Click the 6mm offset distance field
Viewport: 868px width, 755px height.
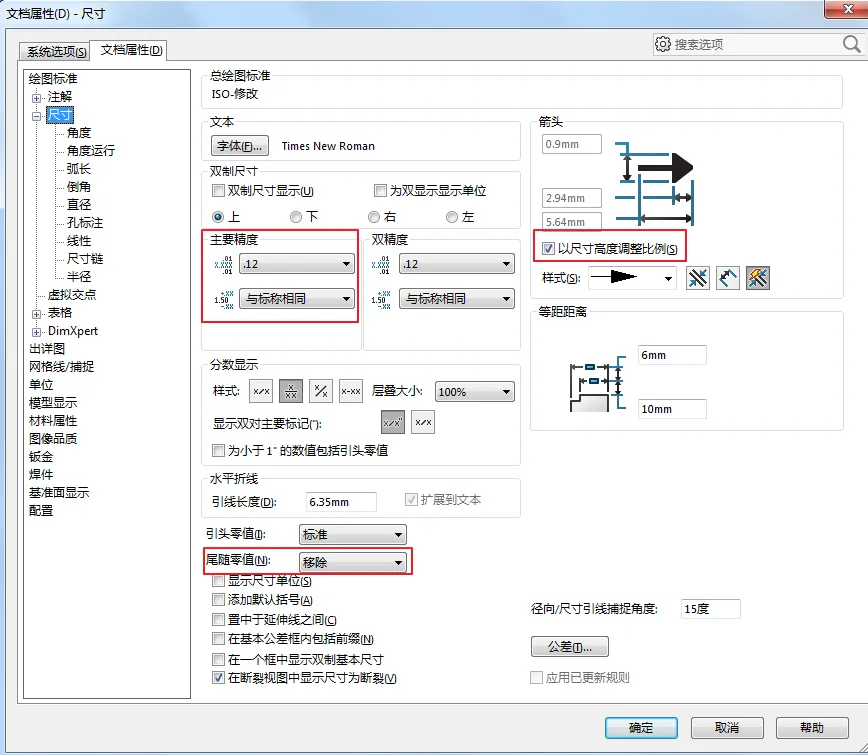coord(672,355)
